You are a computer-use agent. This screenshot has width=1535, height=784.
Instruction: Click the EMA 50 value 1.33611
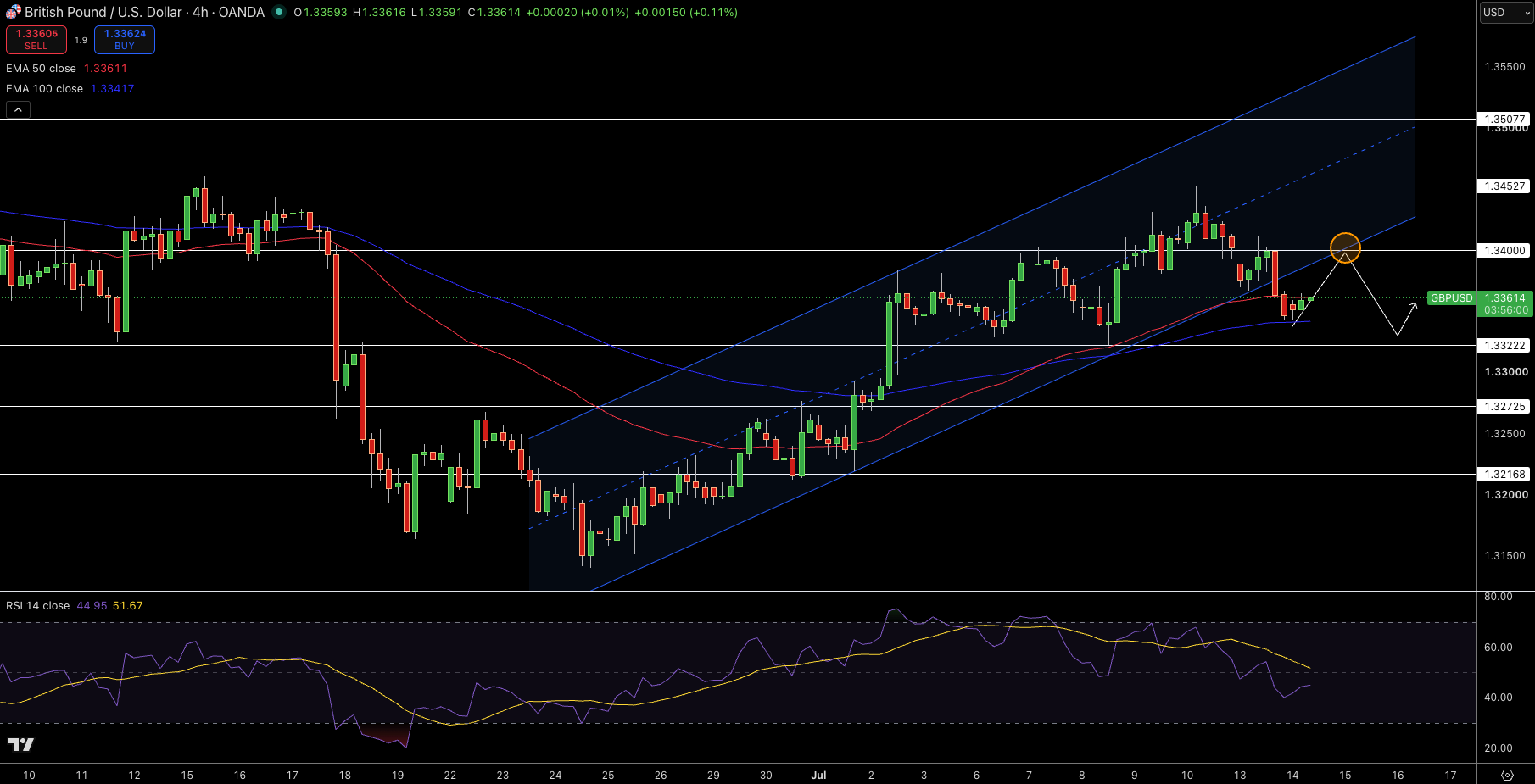pos(105,69)
